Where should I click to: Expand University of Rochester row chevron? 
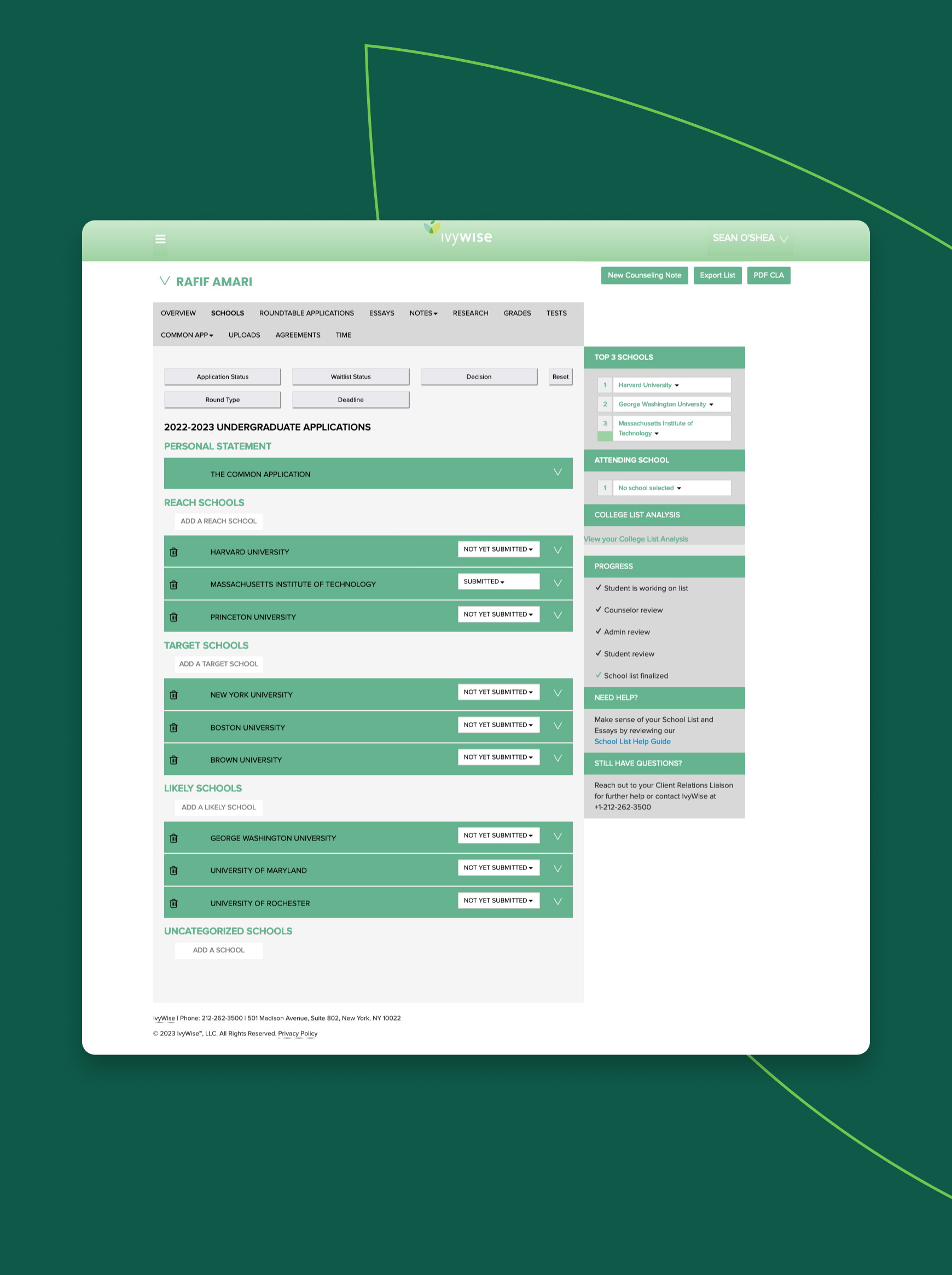(558, 901)
